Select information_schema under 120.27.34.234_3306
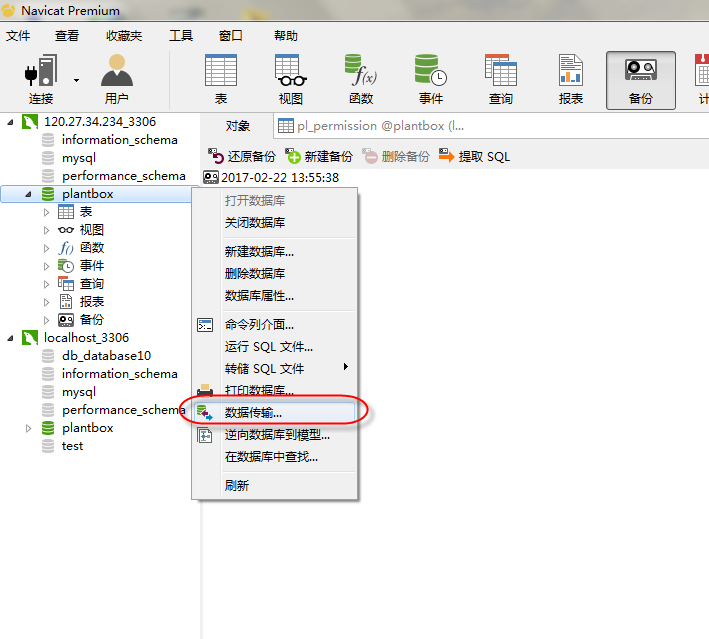 pos(119,140)
